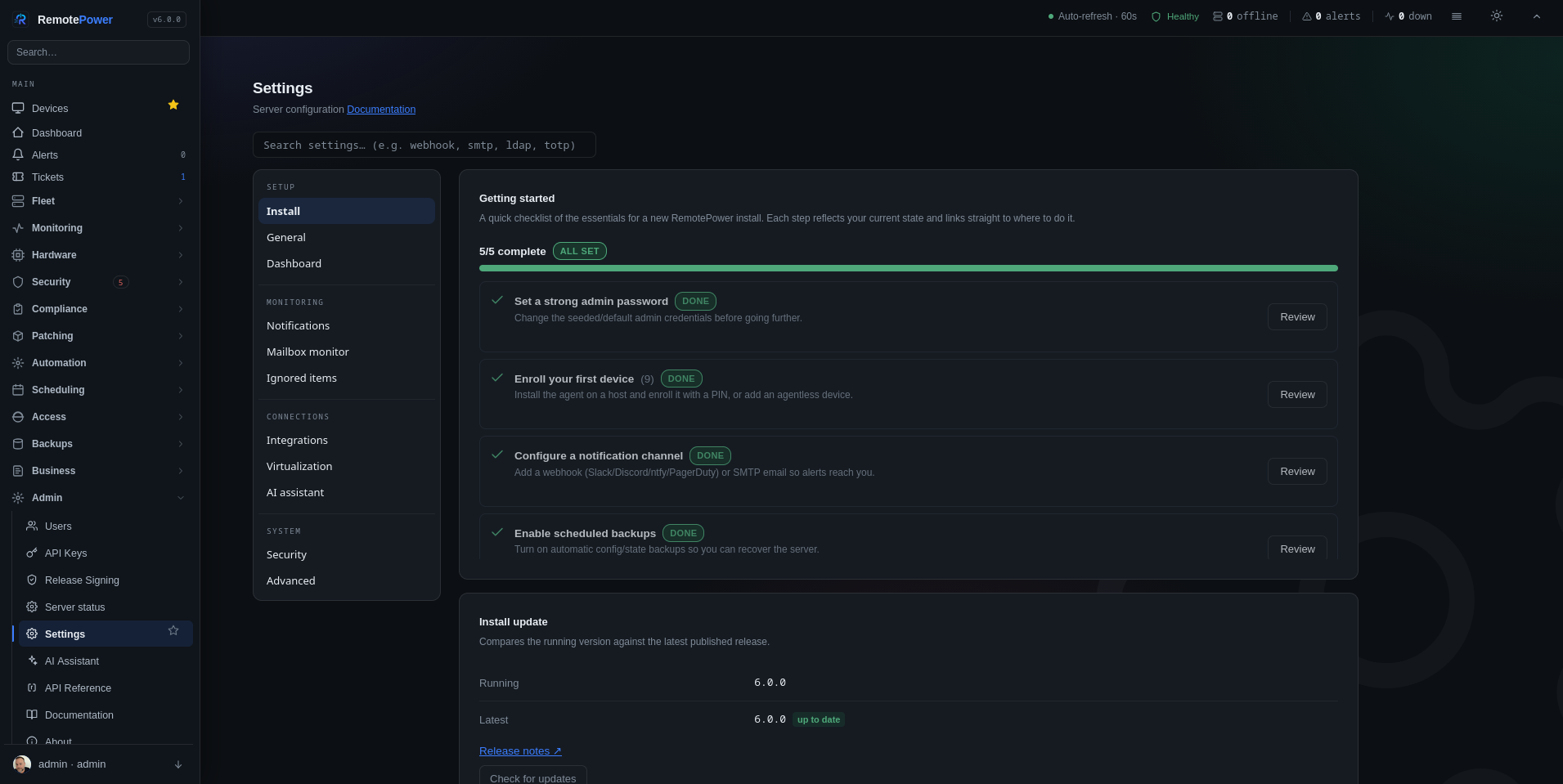This screenshot has width=1563, height=784.
Task: Open Release Signing shield icon item
Action: point(32,580)
